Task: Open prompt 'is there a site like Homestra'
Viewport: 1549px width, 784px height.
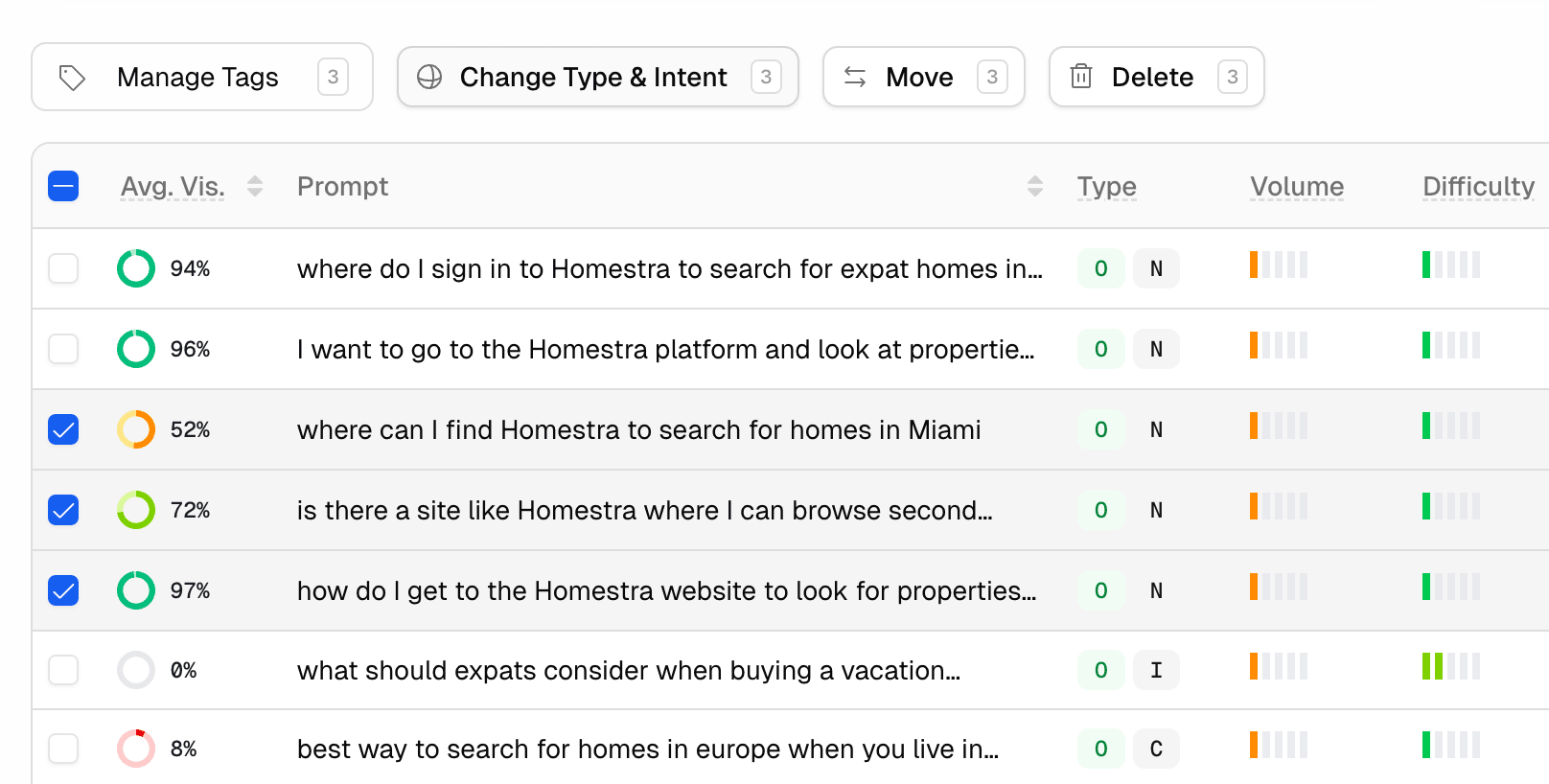Action: pyautogui.click(x=645, y=510)
